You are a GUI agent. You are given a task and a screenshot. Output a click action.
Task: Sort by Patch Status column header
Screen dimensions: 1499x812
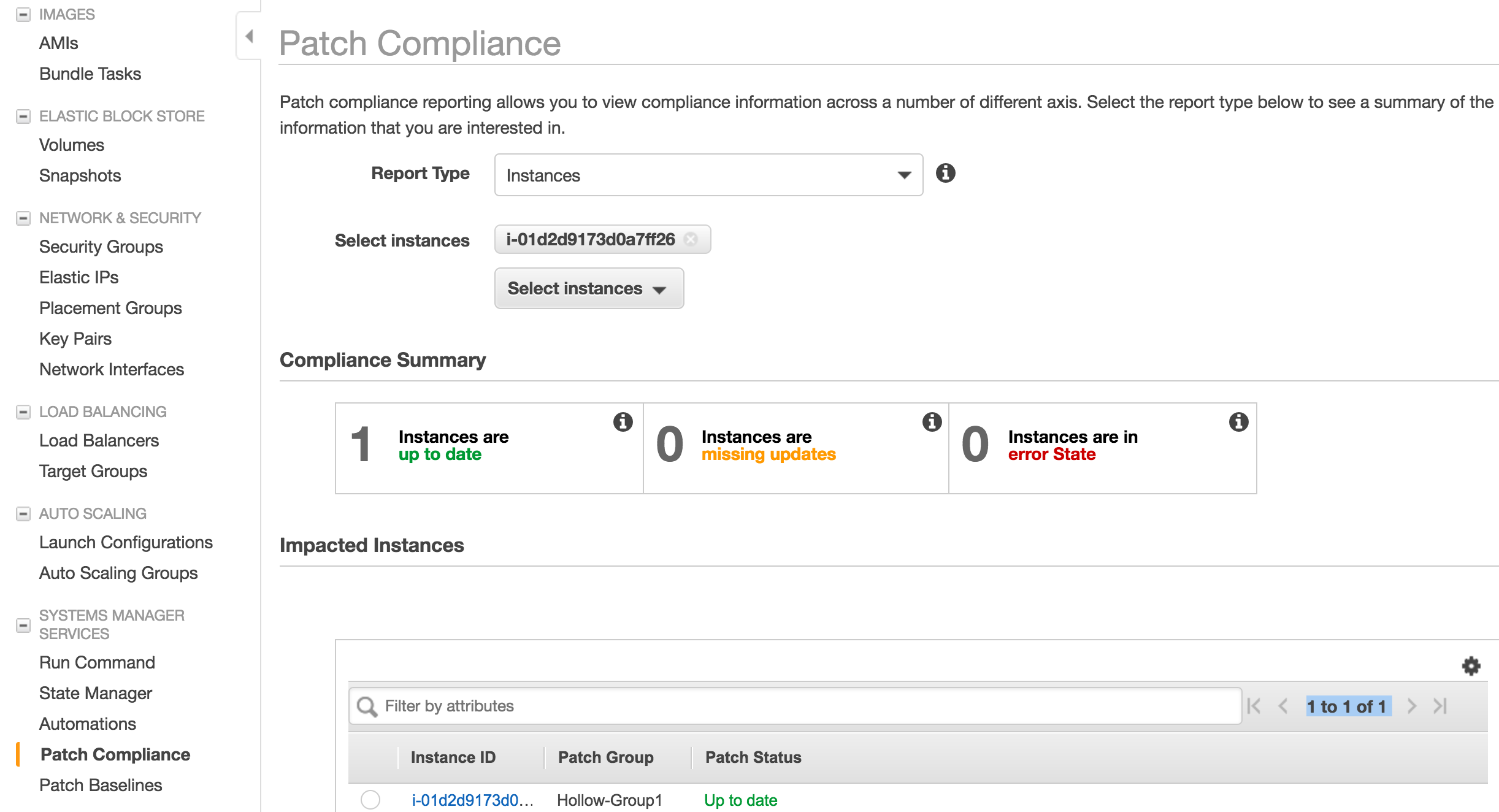[x=753, y=757]
